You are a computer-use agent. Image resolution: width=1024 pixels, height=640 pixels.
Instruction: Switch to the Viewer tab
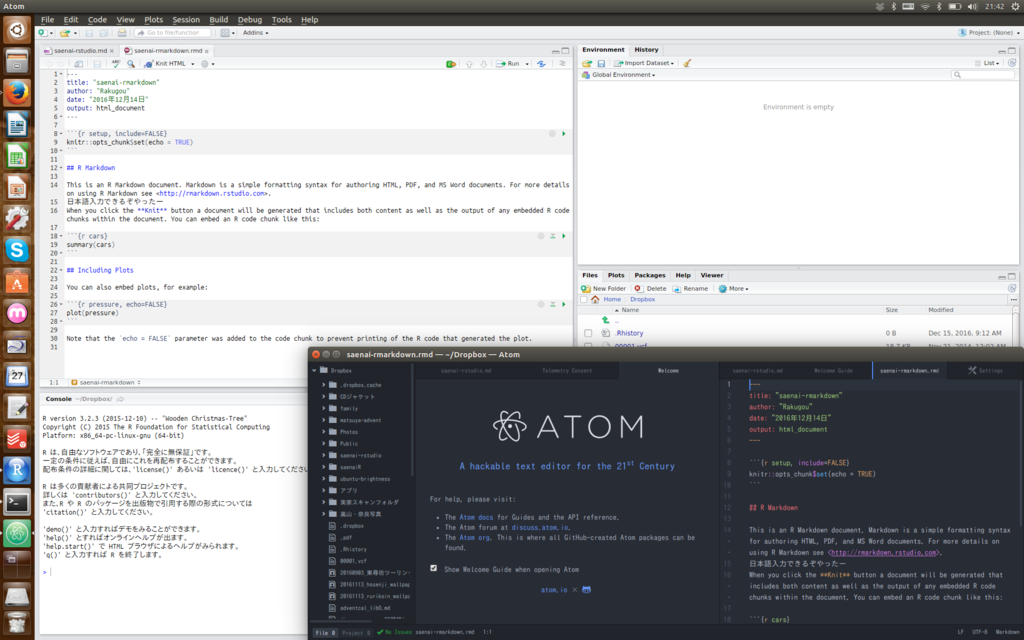pos(712,276)
